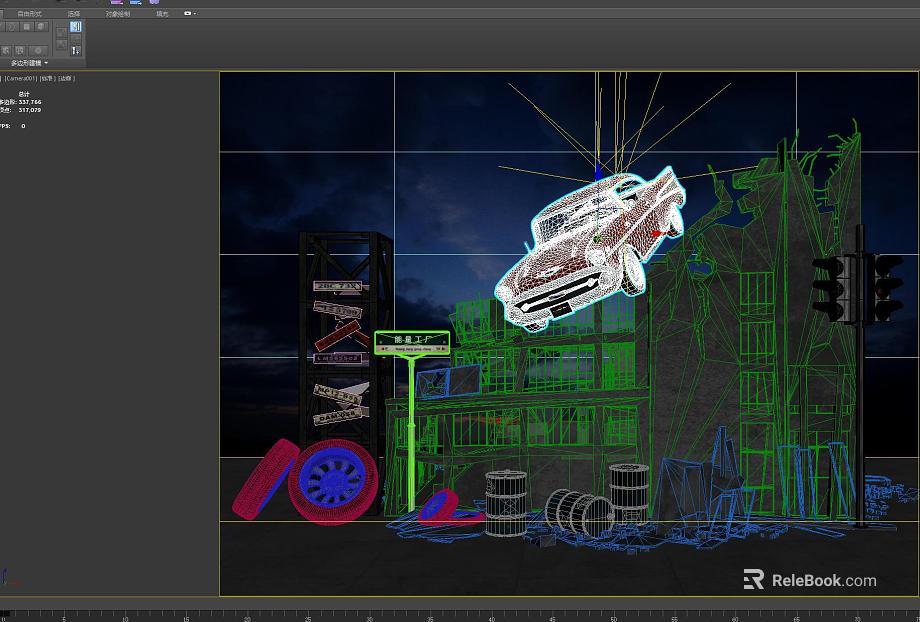
Task: Select the Border sub-object level icon
Action: pos(12,26)
